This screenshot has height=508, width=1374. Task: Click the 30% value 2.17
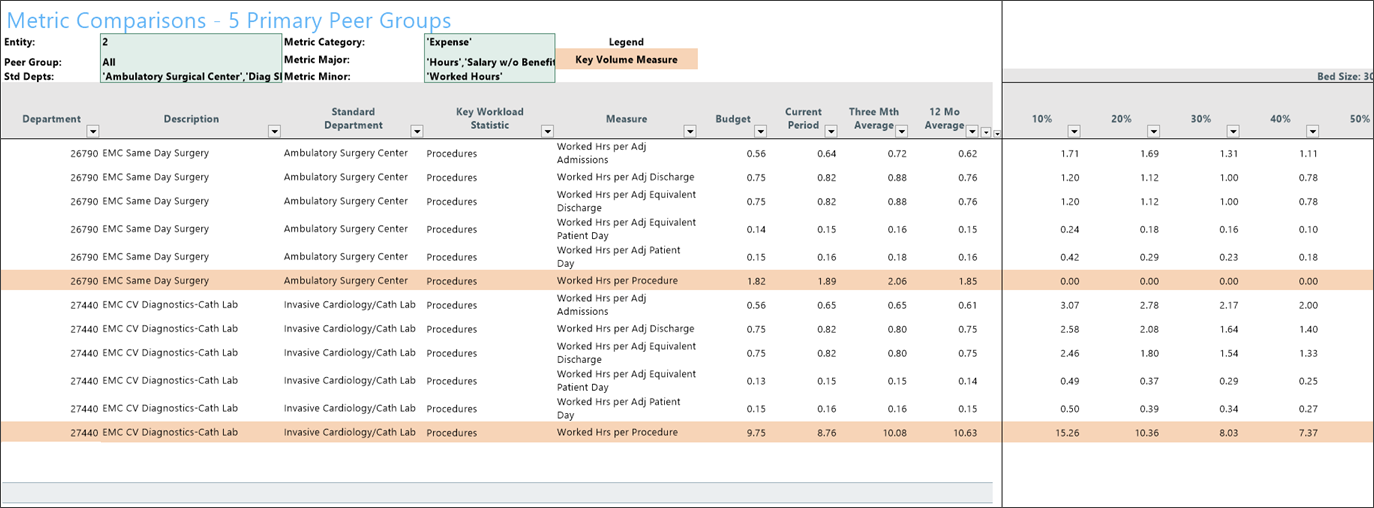click(1228, 305)
